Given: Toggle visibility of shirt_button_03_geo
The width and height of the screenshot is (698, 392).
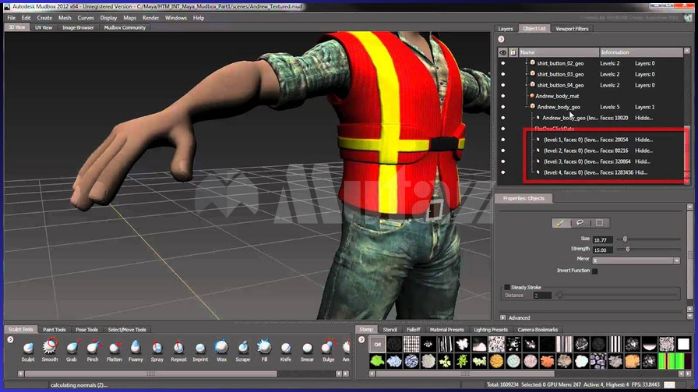Looking at the screenshot, I should pos(503,74).
